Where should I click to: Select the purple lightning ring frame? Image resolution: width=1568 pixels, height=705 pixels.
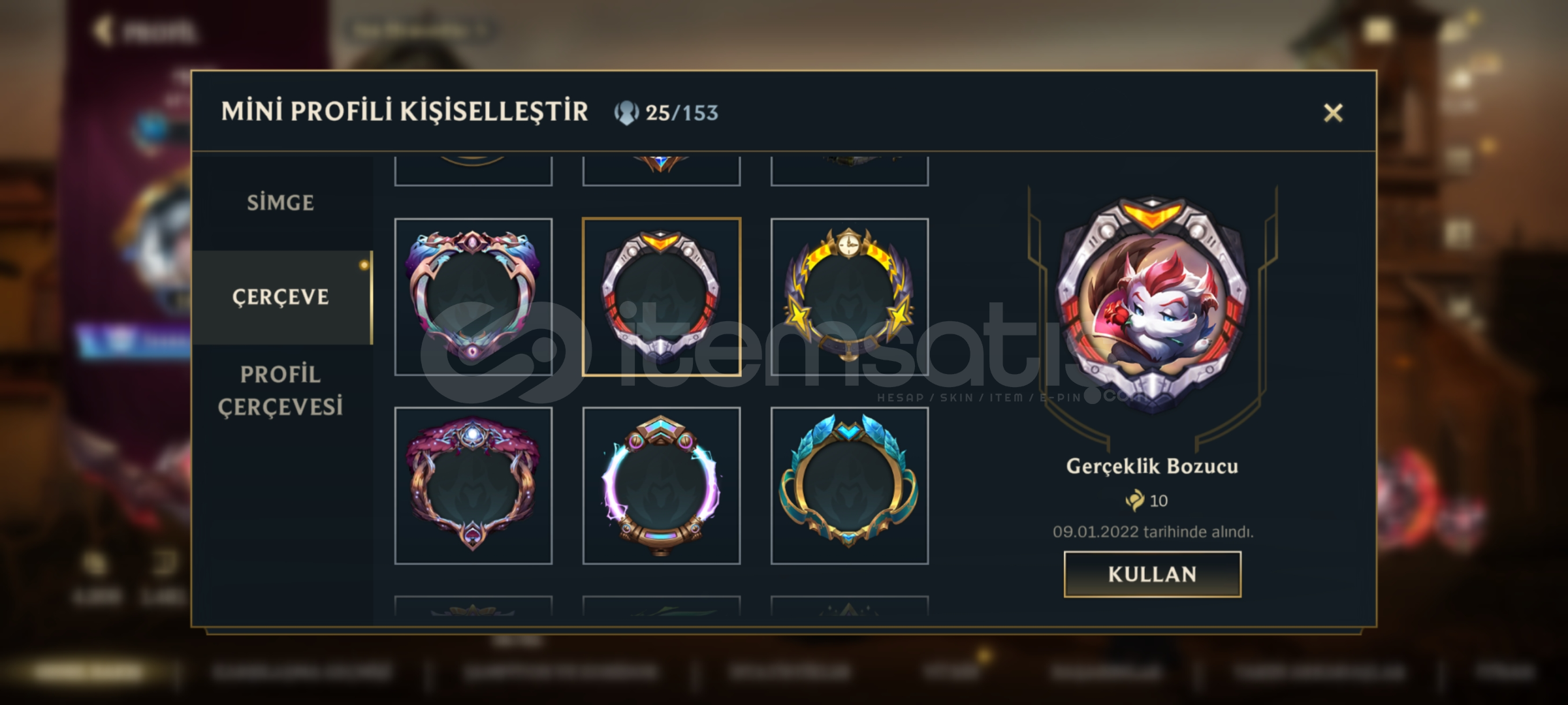click(662, 486)
